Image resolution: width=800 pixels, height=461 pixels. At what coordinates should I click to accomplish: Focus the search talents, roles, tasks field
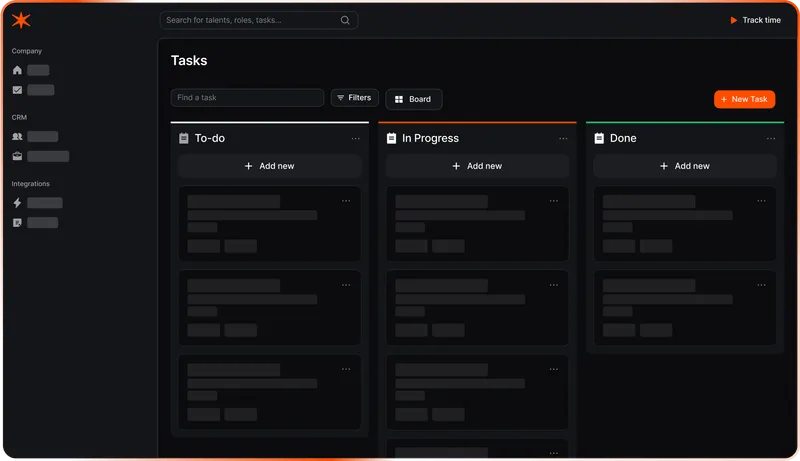click(259, 20)
